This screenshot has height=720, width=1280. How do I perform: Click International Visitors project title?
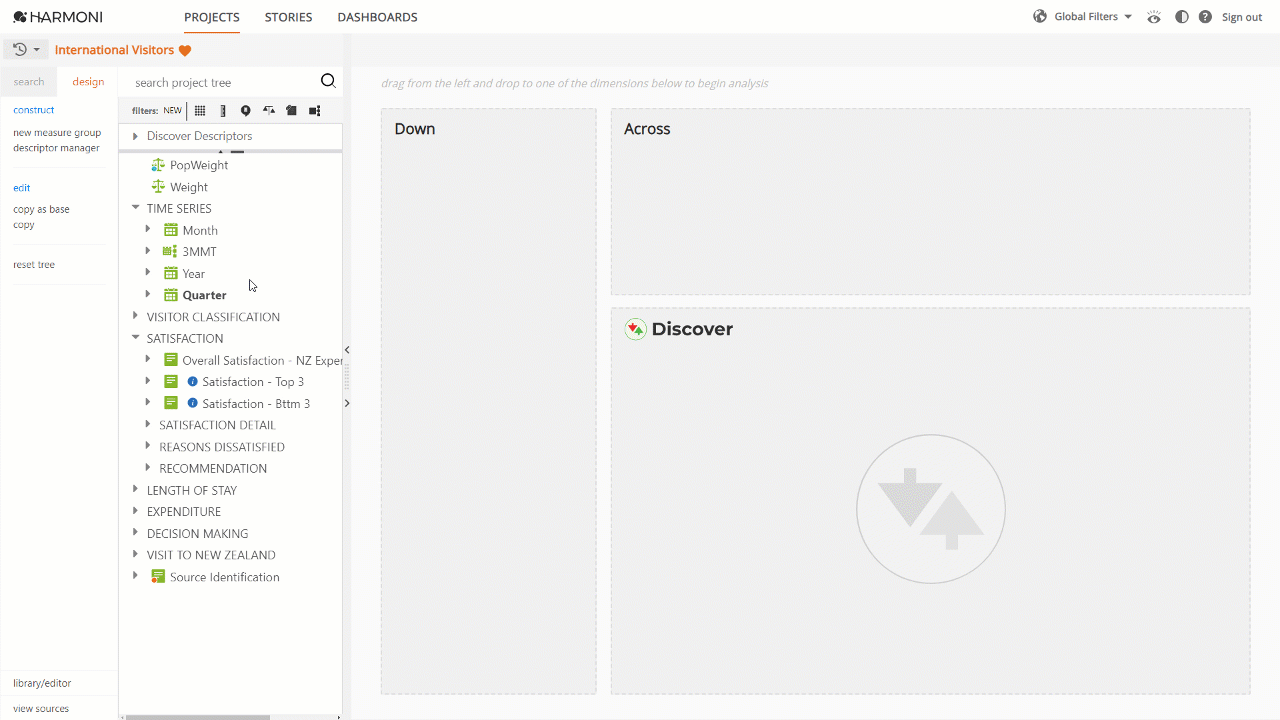pyautogui.click(x=114, y=50)
